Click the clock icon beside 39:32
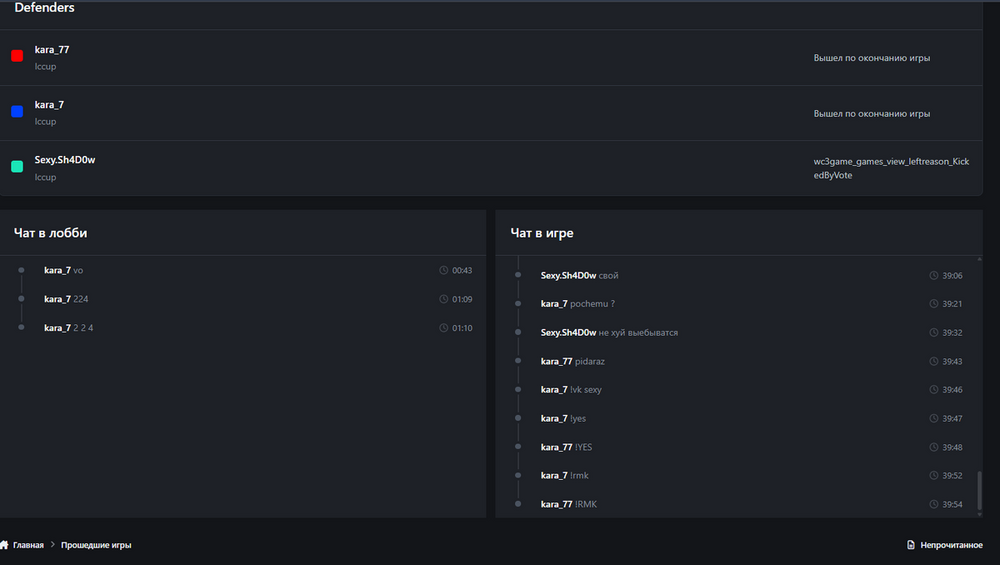The height and width of the screenshot is (565, 1000). [933, 332]
